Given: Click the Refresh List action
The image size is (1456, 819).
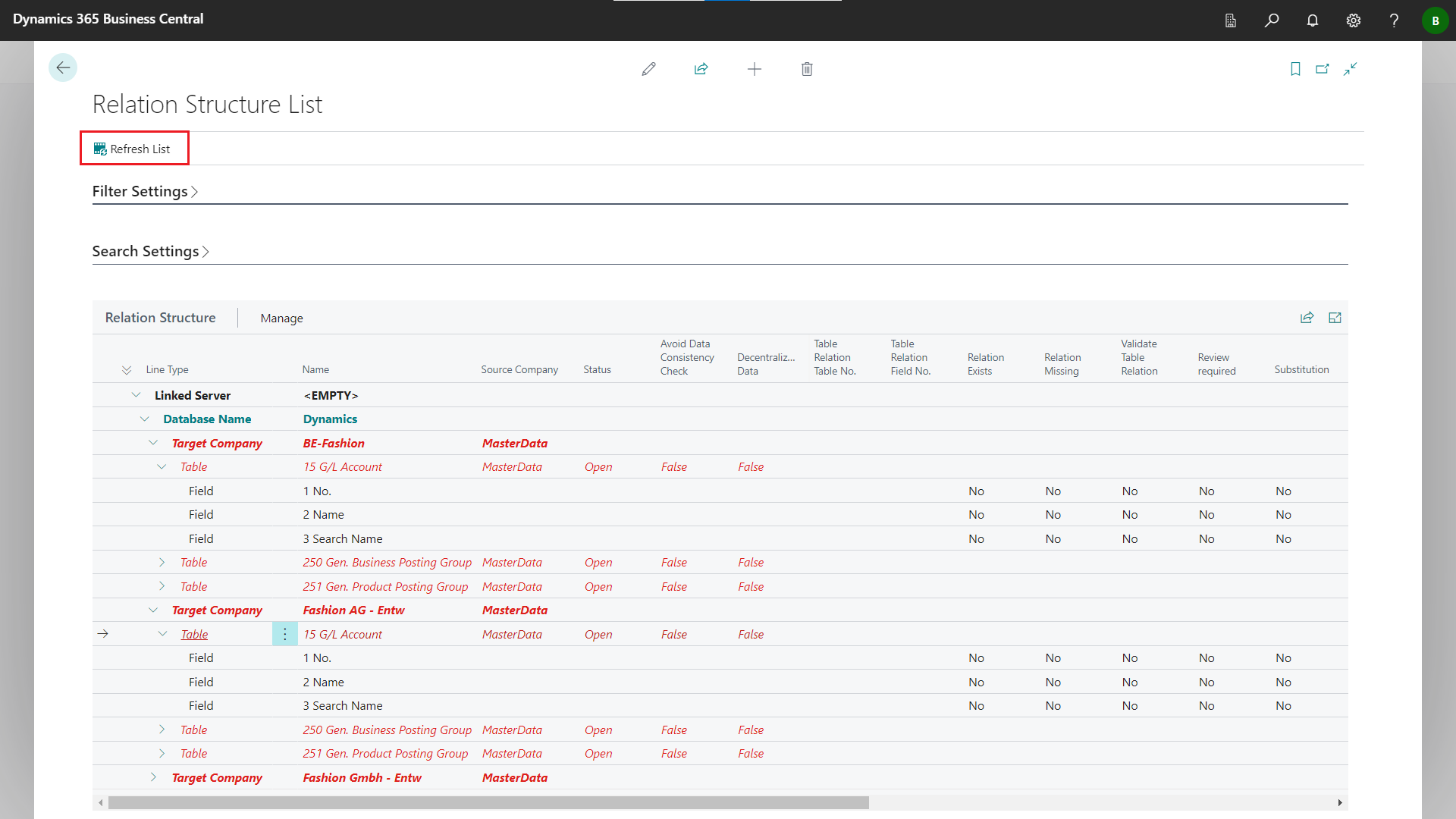Looking at the screenshot, I should tap(132, 149).
